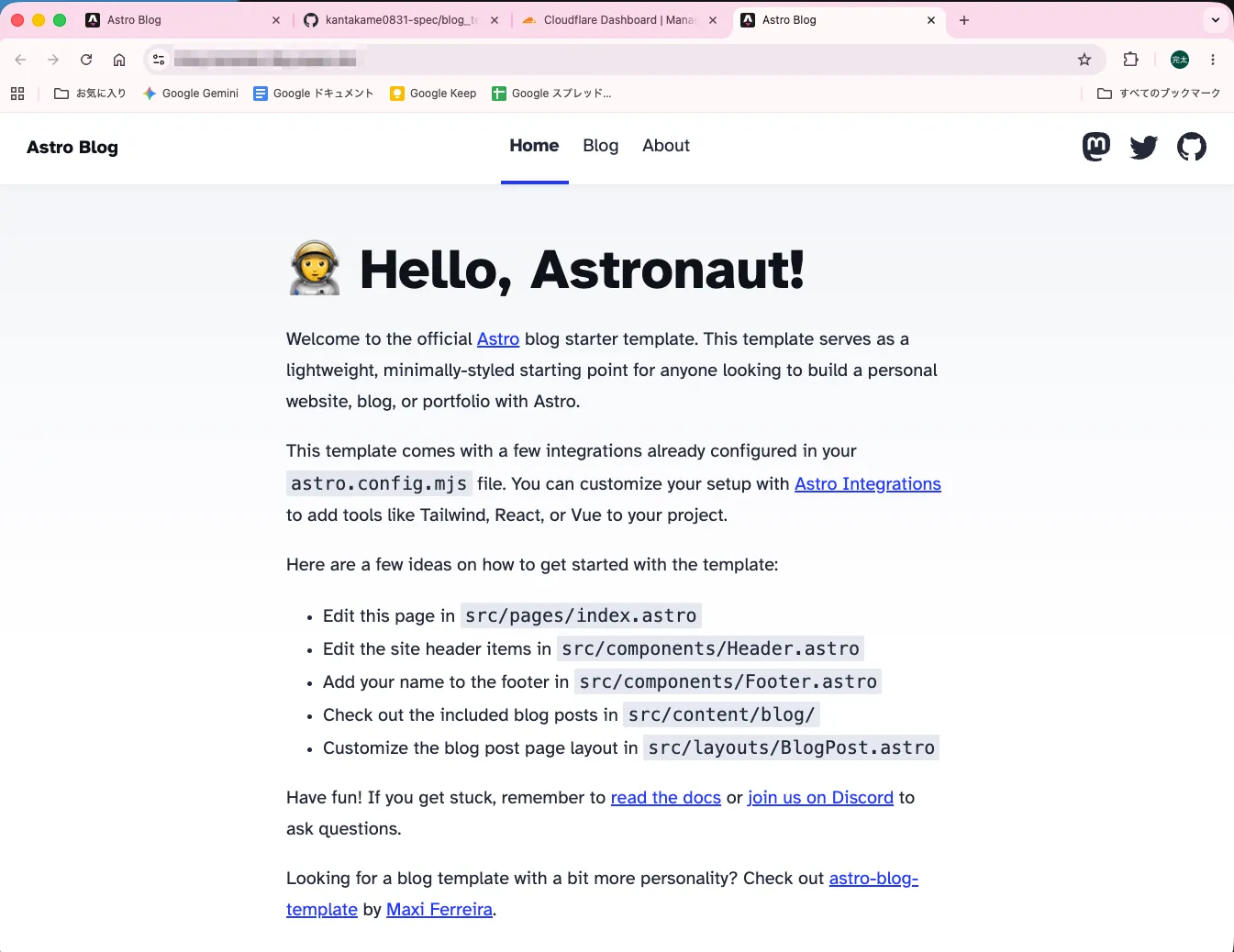1234x952 pixels.
Task: Click the browser home icon
Action: [119, 60]
